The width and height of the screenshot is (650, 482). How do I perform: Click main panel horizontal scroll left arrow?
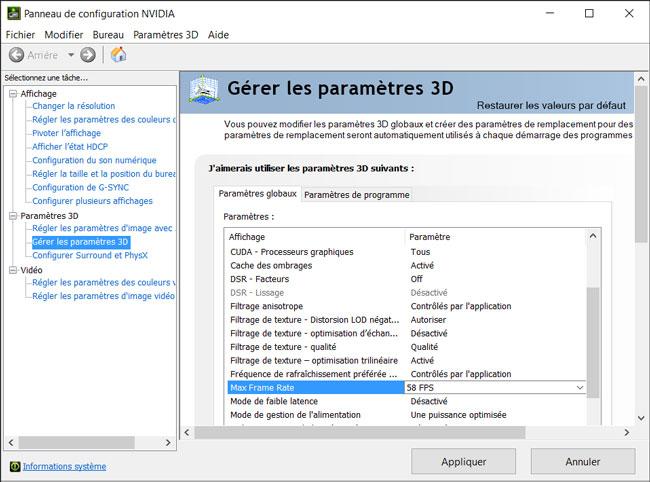187,433
